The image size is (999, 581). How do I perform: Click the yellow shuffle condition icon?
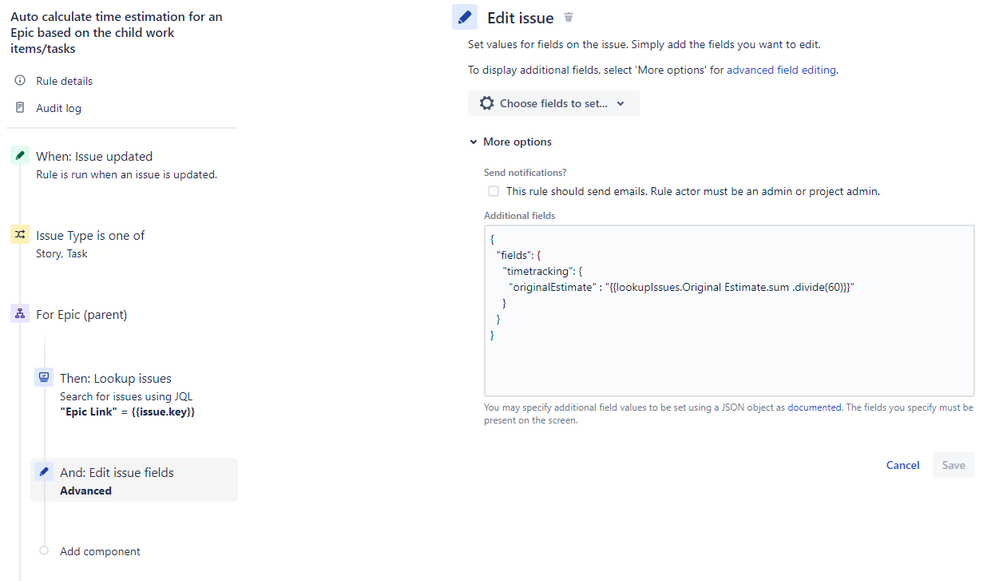pos(20,234)
